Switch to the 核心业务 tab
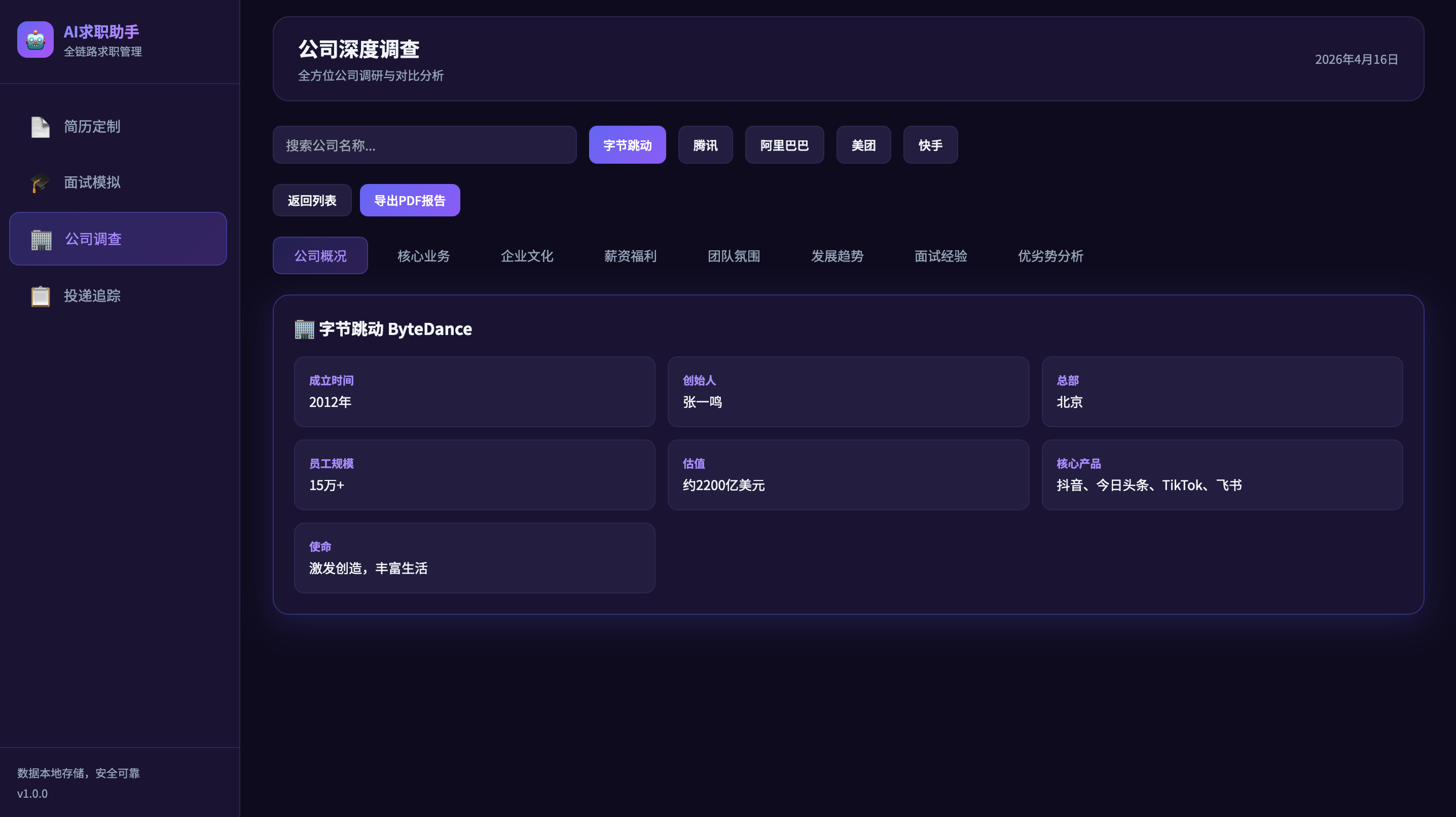The height and width of the screenshot is (817, 1456). click(423, 256)
